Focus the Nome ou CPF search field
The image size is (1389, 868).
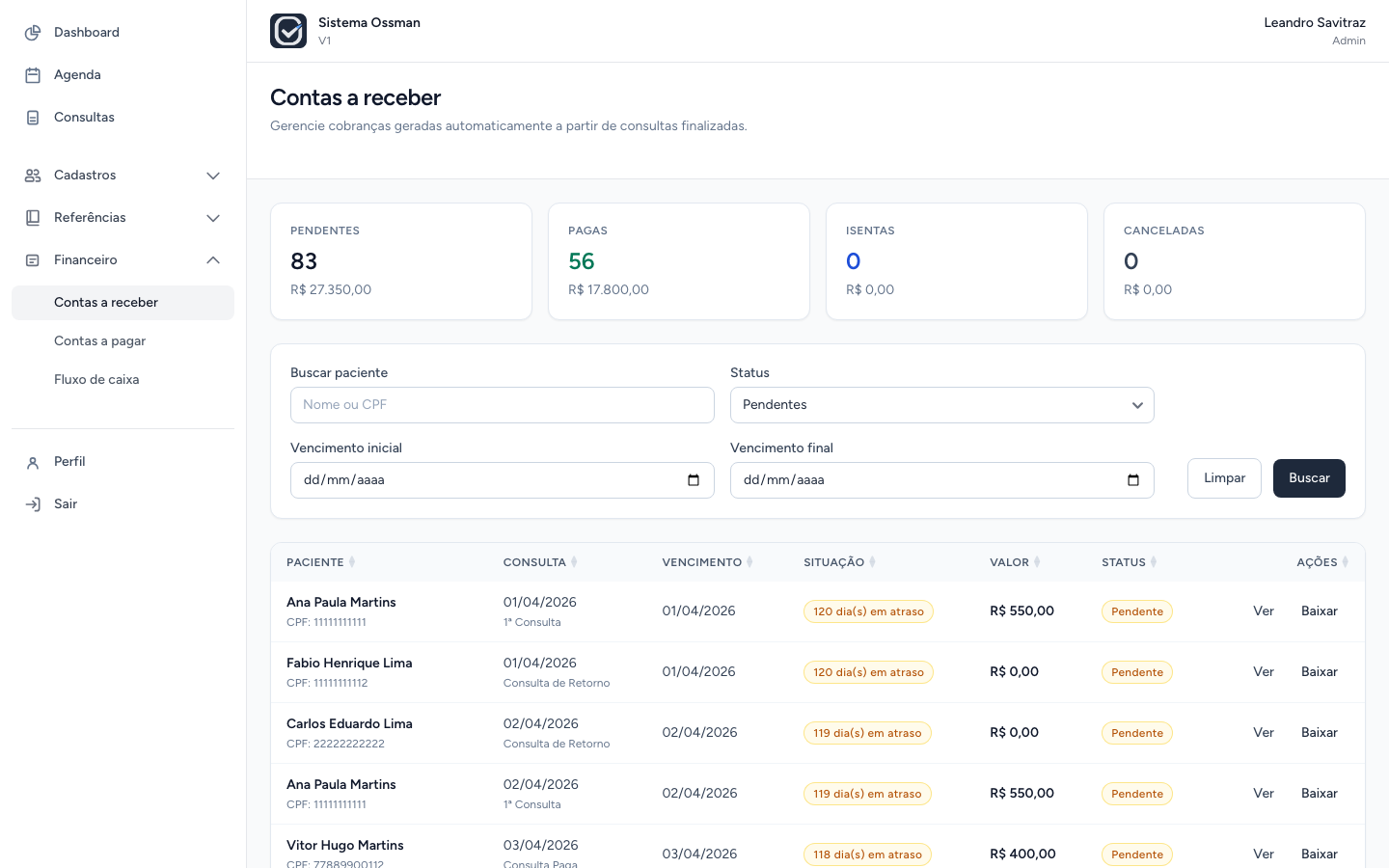(x=503, y=405)
